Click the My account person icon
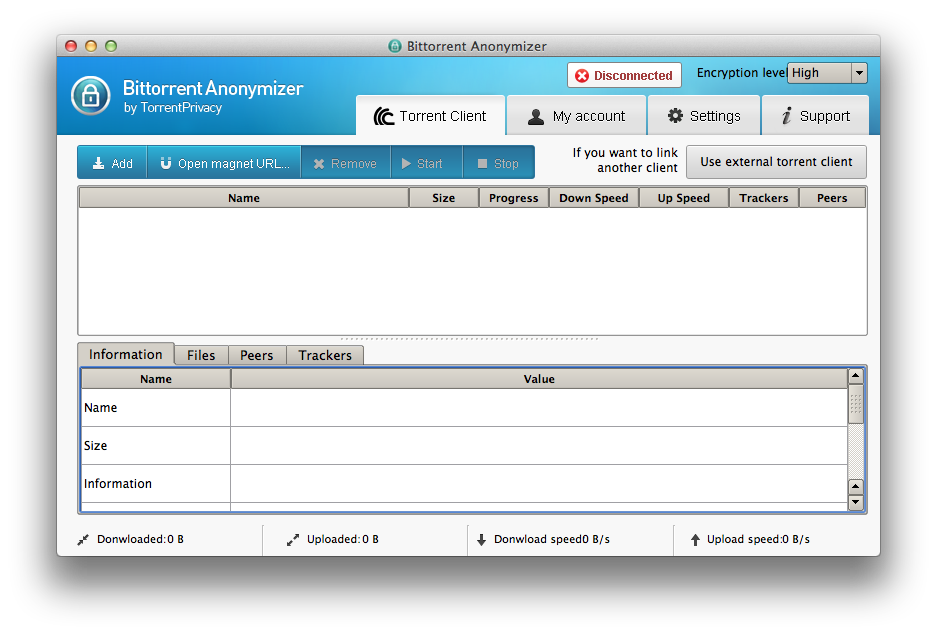 536,116
